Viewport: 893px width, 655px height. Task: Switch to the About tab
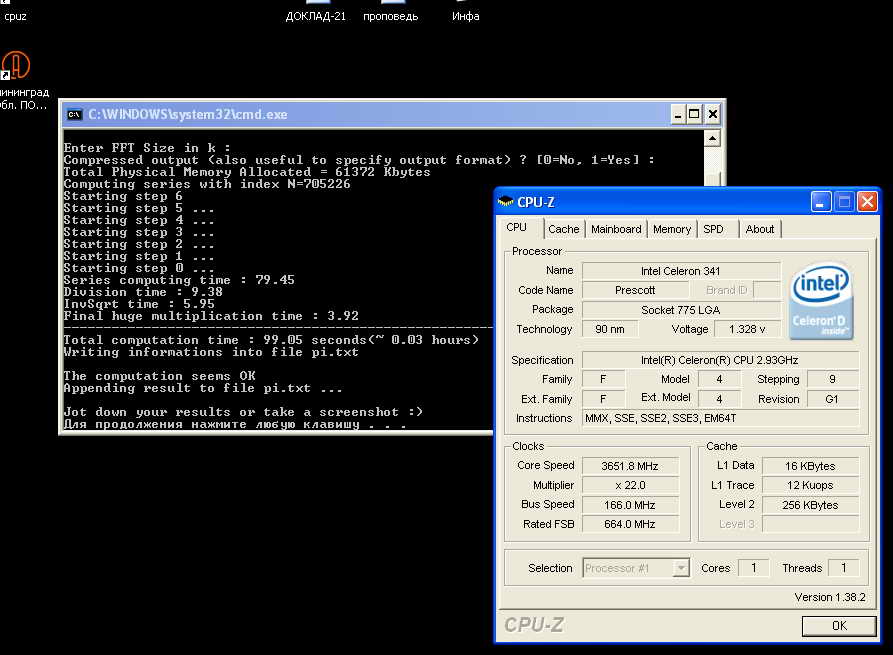[760, 229]
